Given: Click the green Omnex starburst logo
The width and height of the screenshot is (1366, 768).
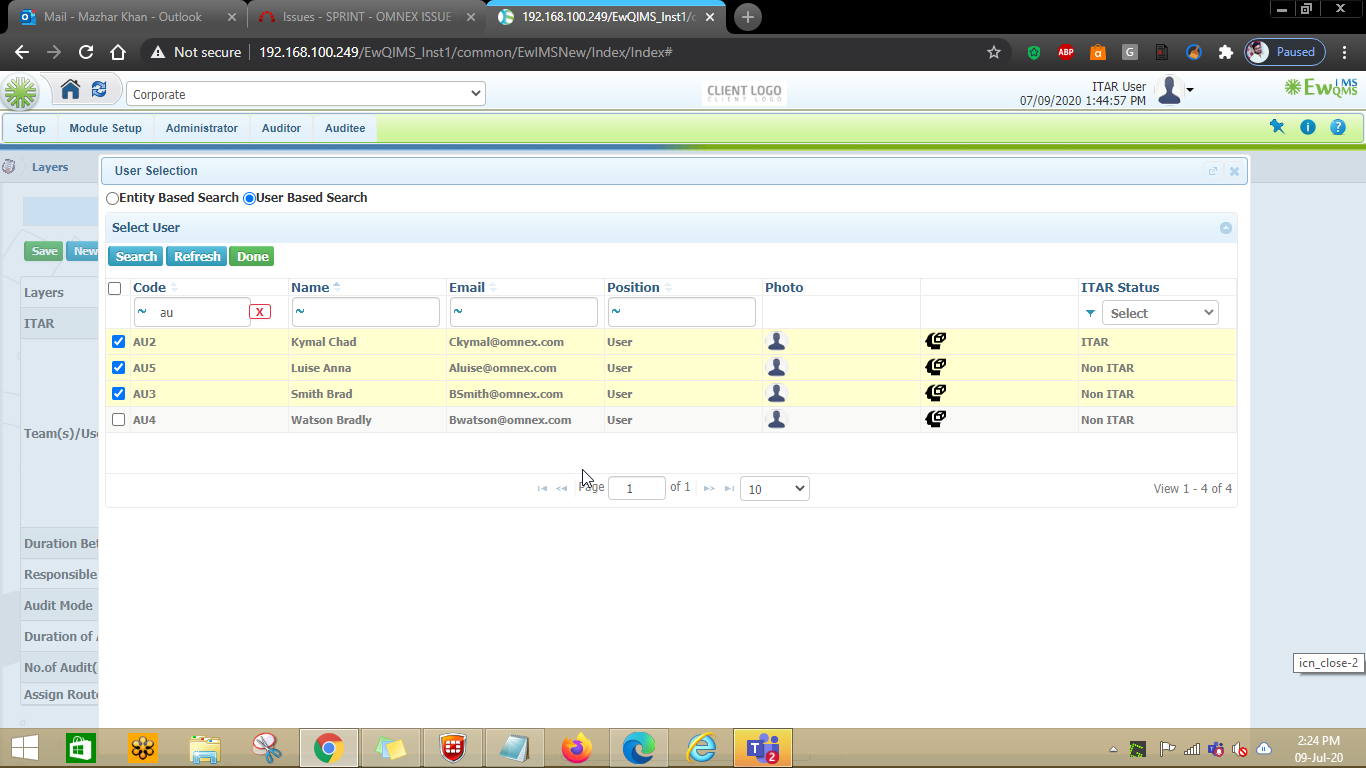Looking at the screenshot, I should (20, 93).
